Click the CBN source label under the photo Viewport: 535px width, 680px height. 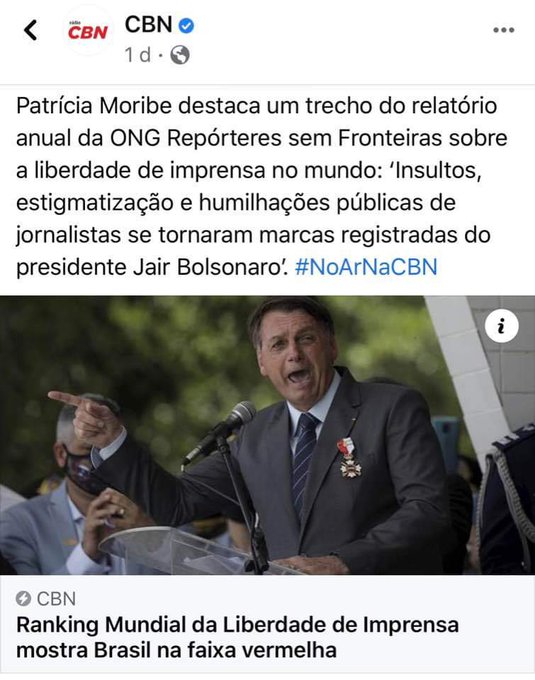coord(56,599)
